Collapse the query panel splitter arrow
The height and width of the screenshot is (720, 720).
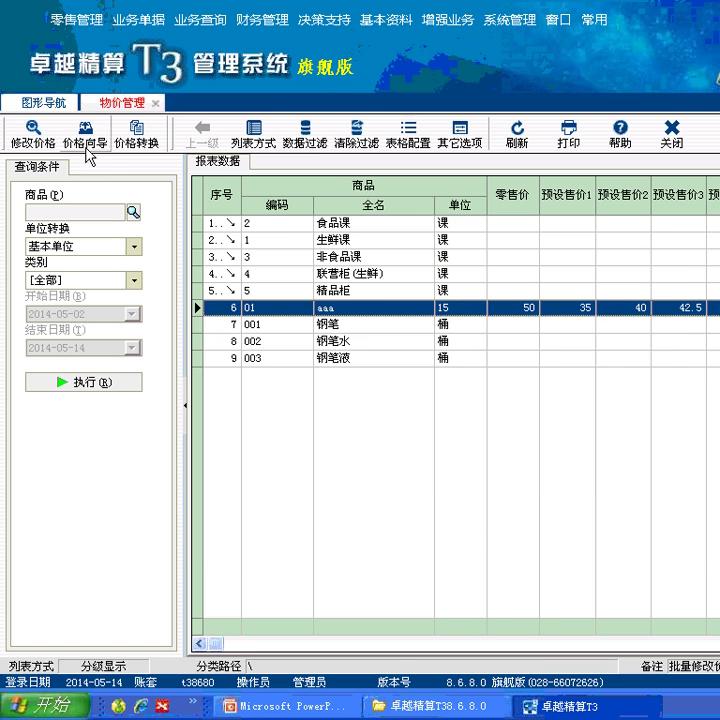coord(185,405)
